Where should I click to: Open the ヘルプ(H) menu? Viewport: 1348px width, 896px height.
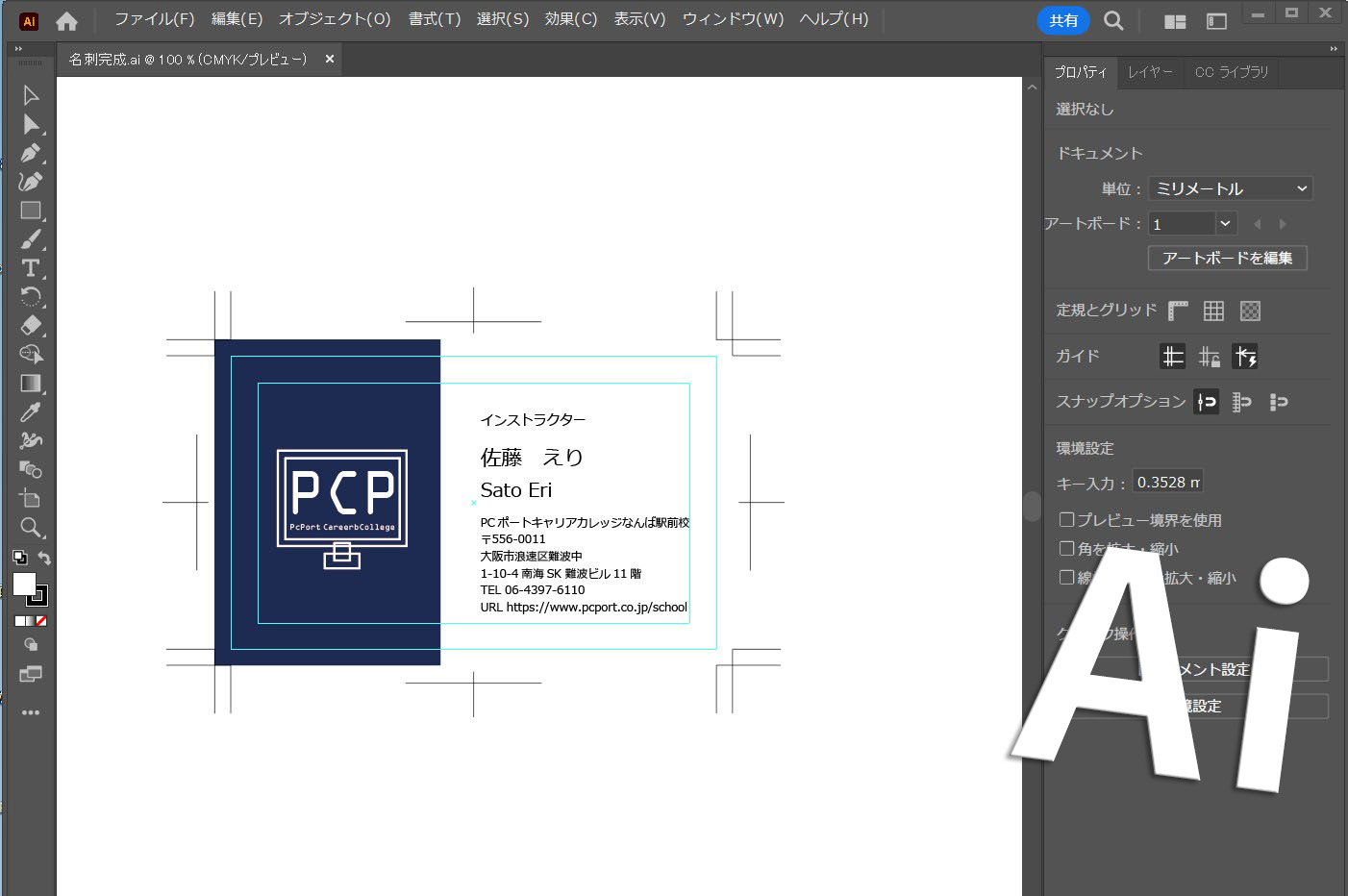pos(834,19)
